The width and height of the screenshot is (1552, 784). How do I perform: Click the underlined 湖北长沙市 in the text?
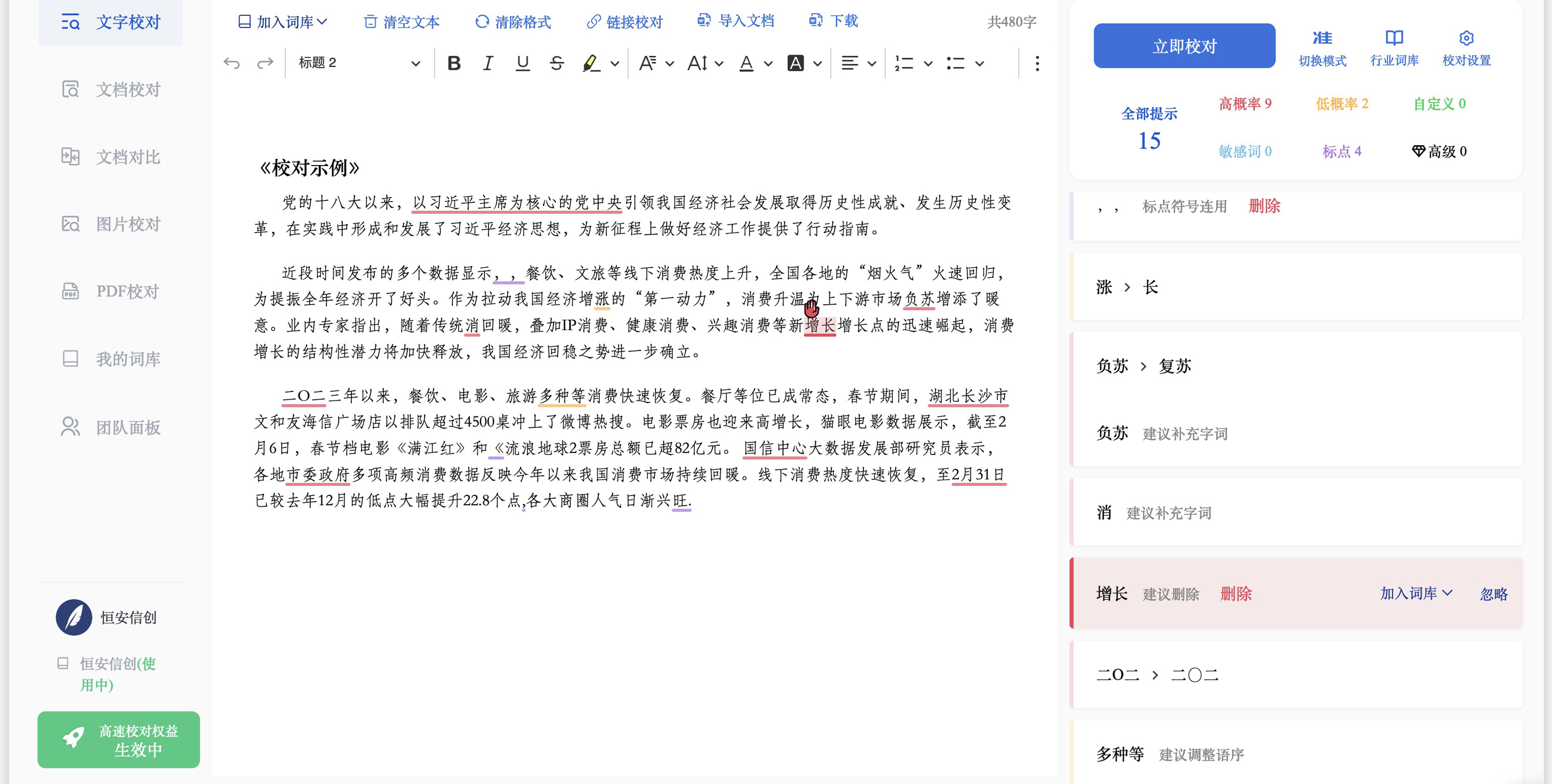click(x=968, y=396)
